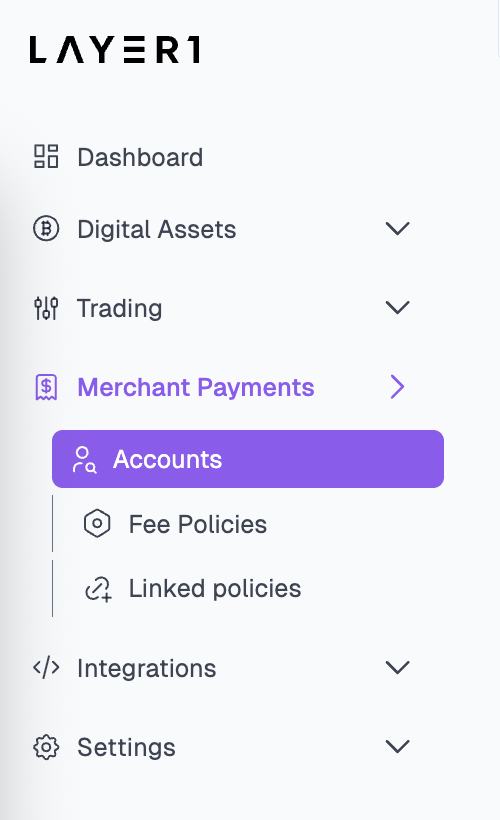Click the Merchant Payments label
Viewport: 500px width, 820px height.
tap(196, 388)
